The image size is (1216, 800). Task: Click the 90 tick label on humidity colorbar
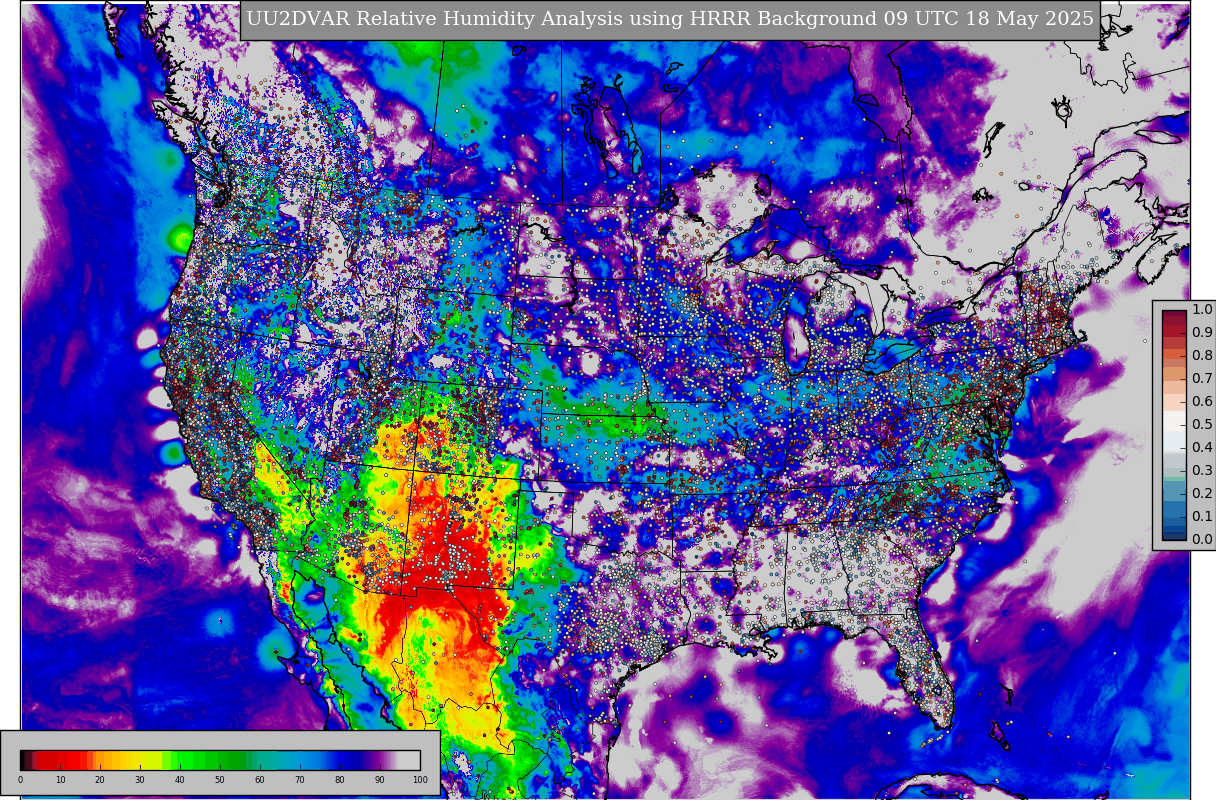tap(380, 780)
